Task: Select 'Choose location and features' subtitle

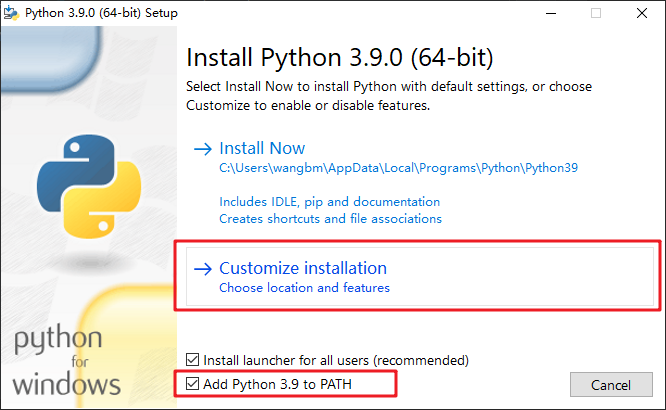Action: 304,288
